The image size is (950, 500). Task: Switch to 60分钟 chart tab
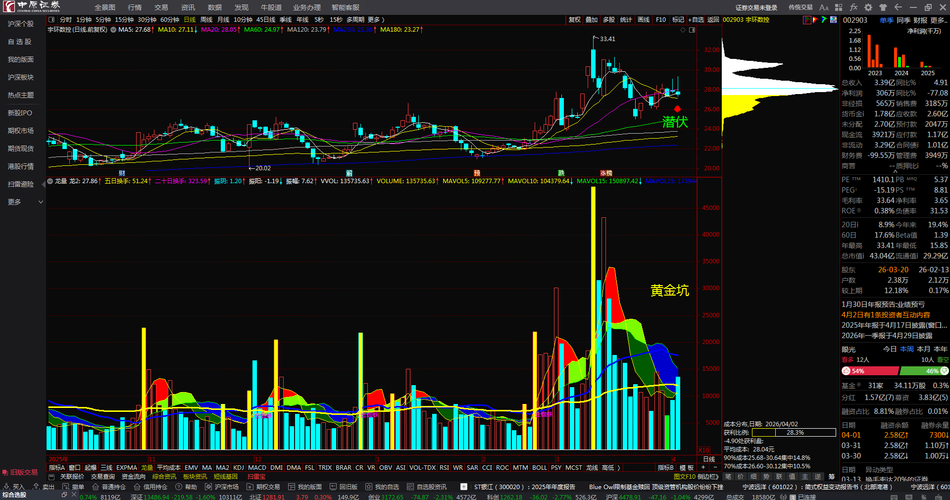(170, 20)
